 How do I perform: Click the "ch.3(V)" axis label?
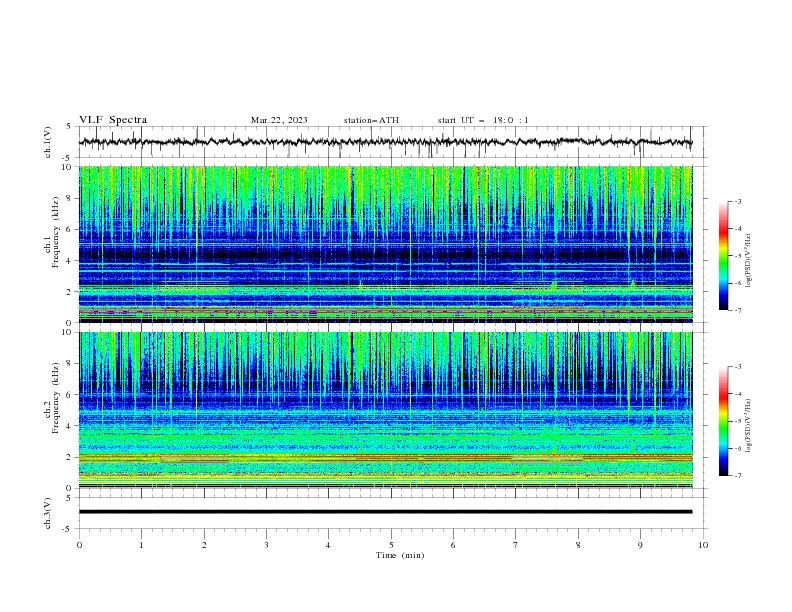point(48,513)
